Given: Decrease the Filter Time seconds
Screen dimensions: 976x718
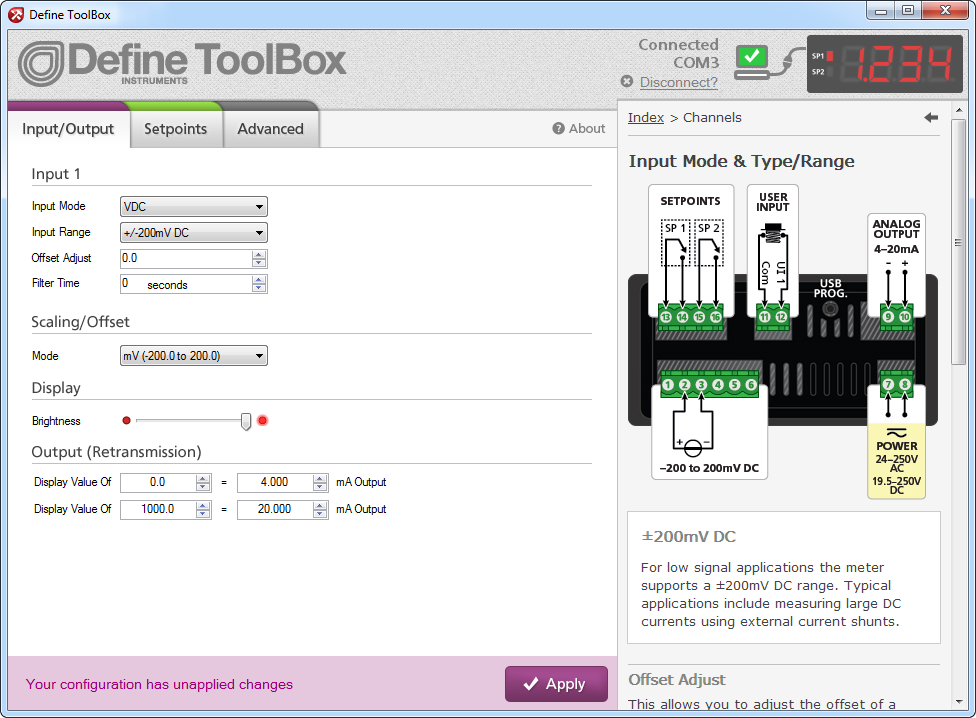Looking at the screenshot, I should pyautogui.click(x=259, y=288).
